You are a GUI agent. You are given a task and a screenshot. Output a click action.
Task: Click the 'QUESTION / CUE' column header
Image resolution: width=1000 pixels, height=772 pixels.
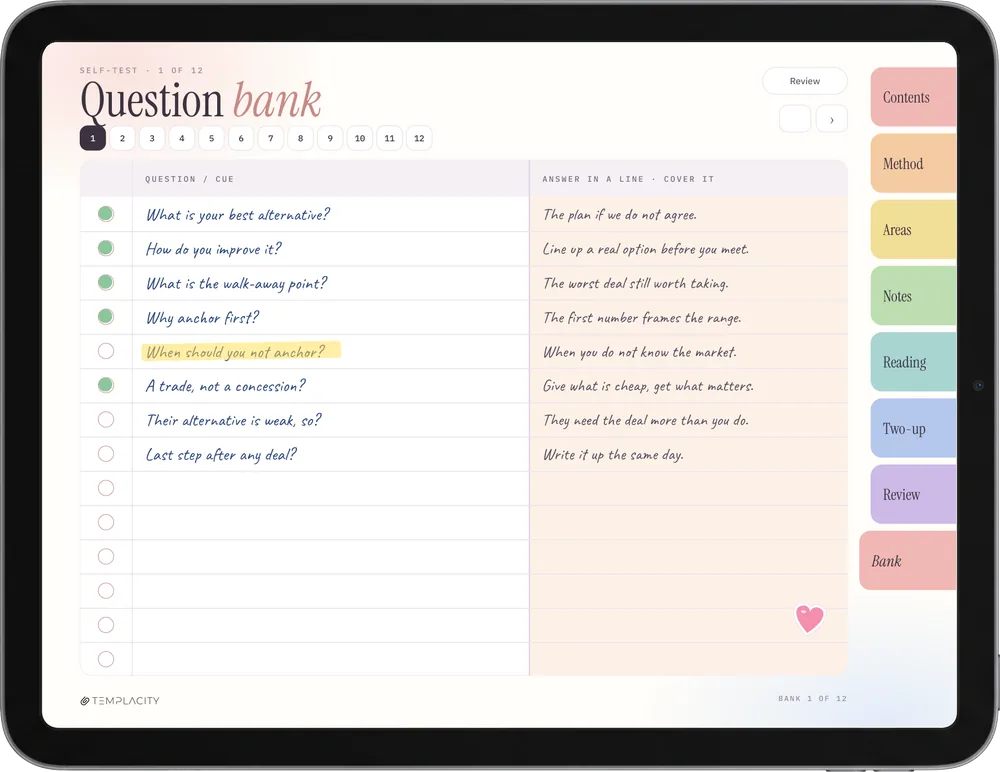[189, 179]
